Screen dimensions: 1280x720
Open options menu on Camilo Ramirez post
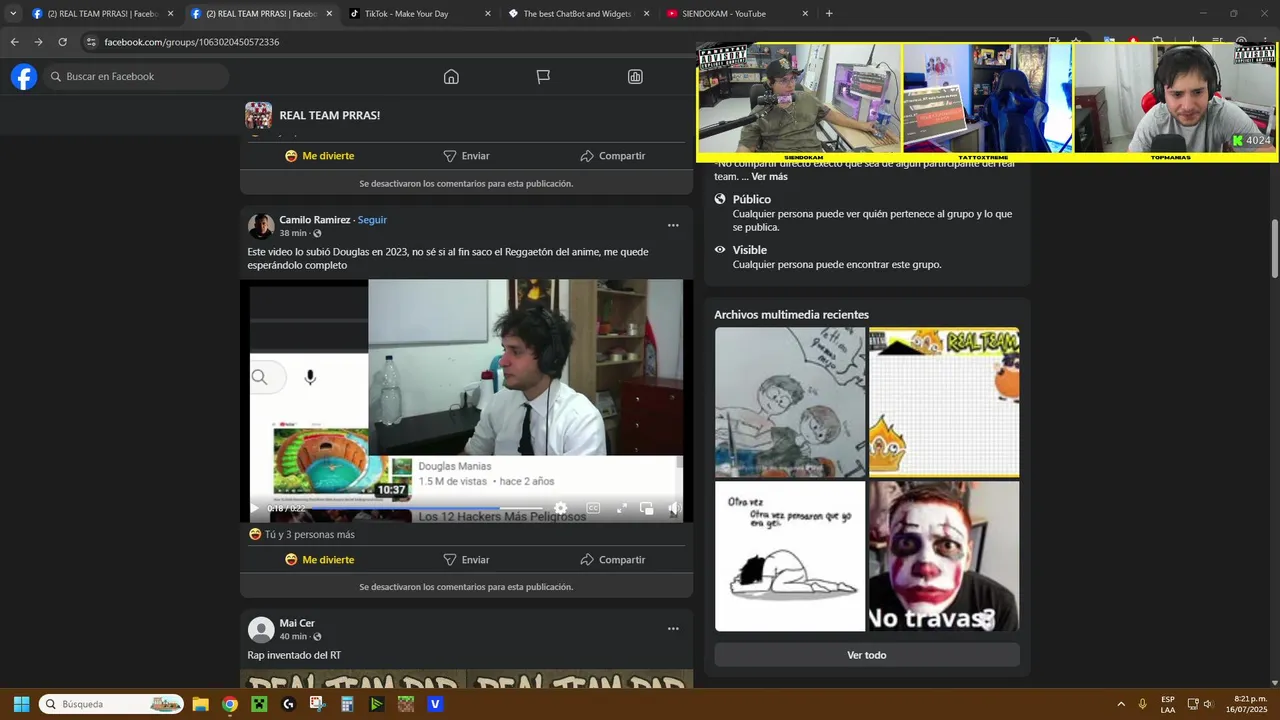coord(673,225)
